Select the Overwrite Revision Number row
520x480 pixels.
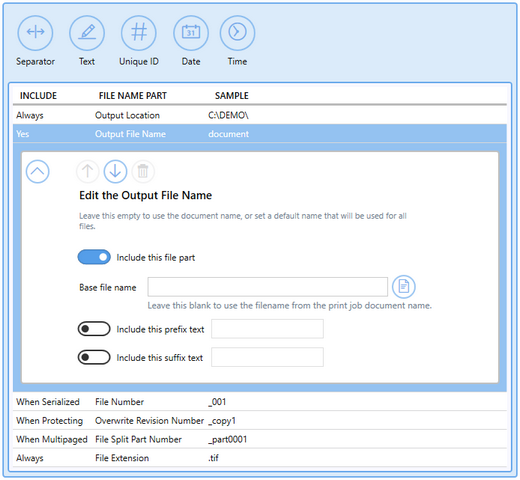click(260, 420)
